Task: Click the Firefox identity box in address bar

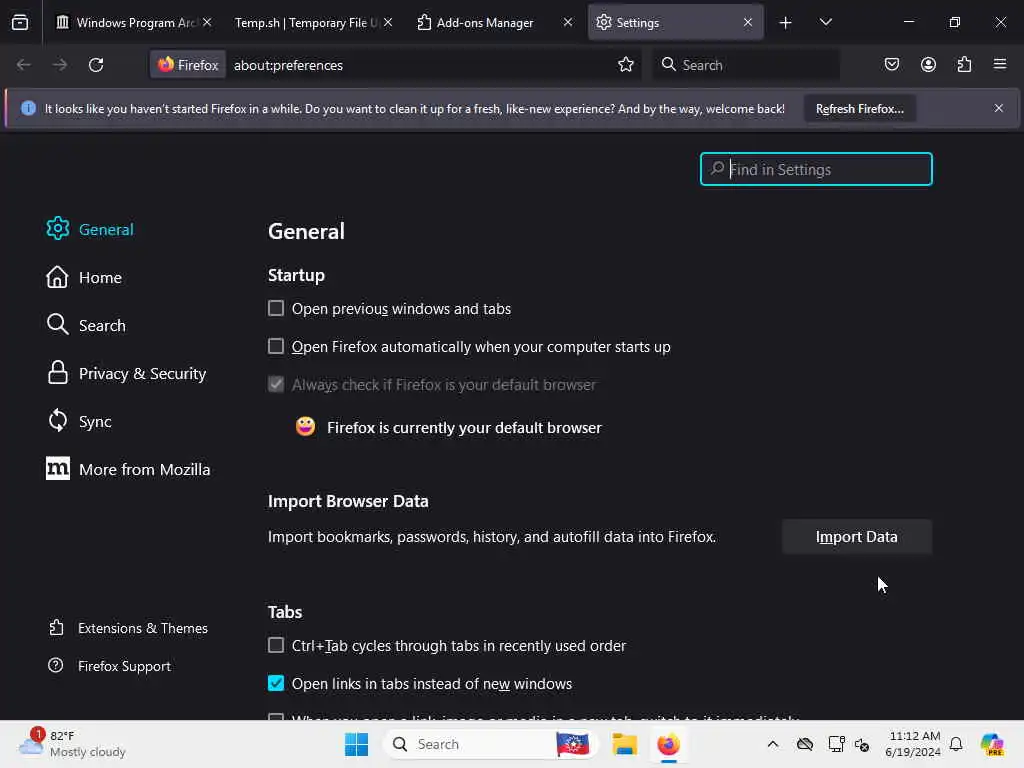Action: pos(188,65)
